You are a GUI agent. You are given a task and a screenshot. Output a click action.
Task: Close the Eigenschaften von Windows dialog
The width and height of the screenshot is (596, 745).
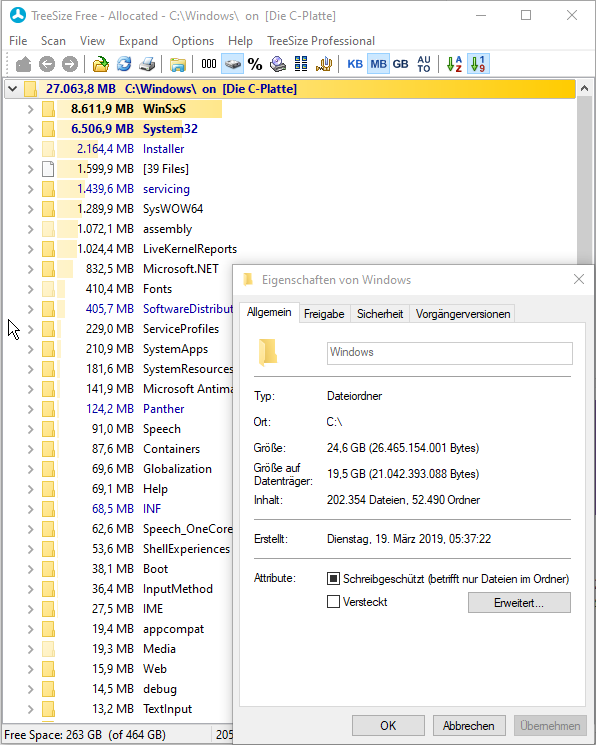tap(579, 279)
